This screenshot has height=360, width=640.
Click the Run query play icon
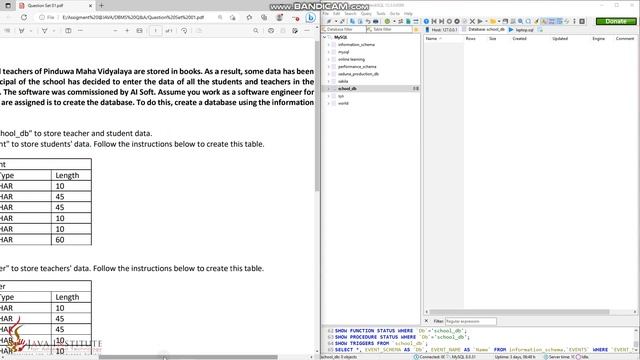480,21
